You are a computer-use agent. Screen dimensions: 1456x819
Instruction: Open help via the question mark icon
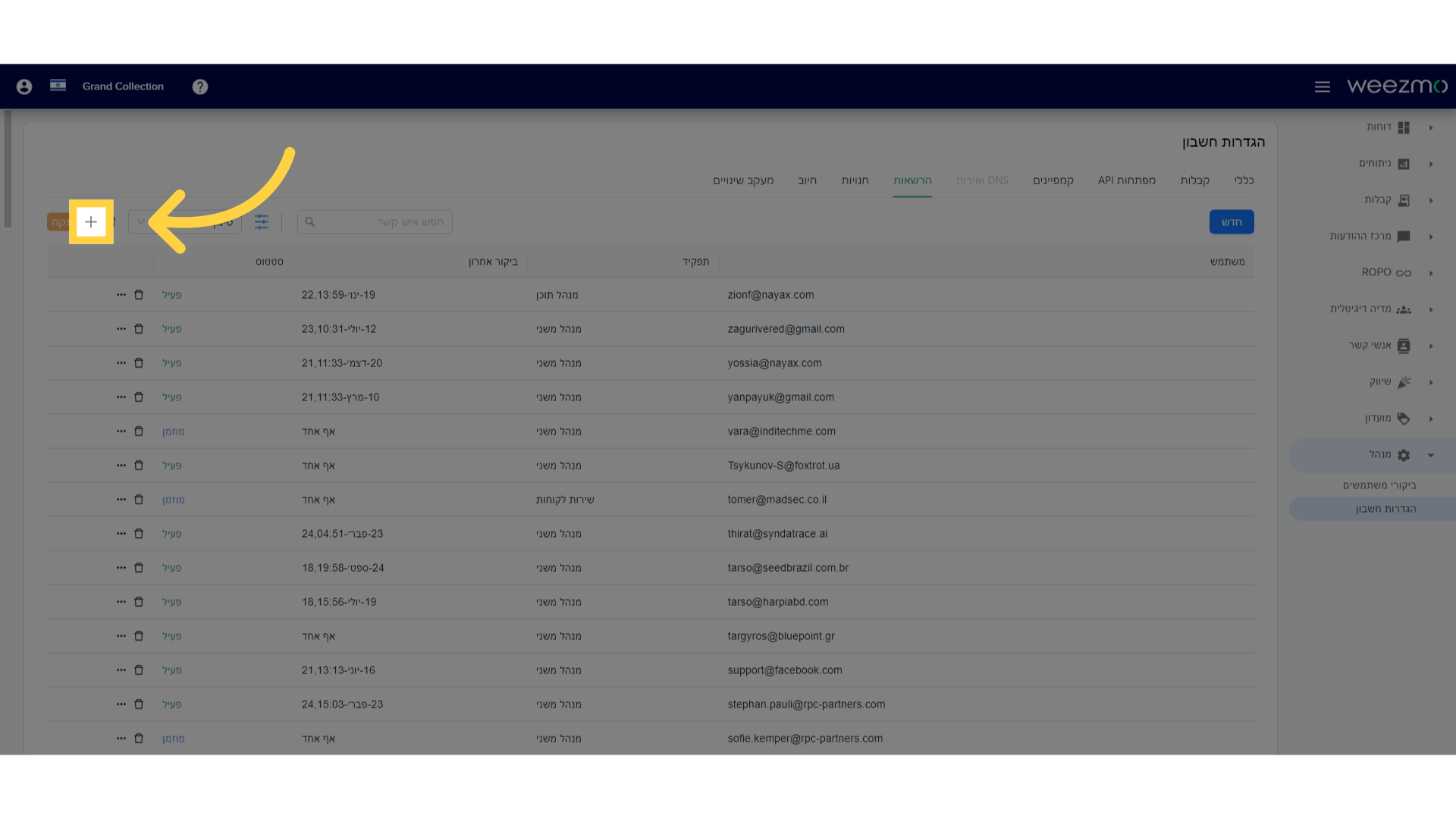[x=200, y=86]
